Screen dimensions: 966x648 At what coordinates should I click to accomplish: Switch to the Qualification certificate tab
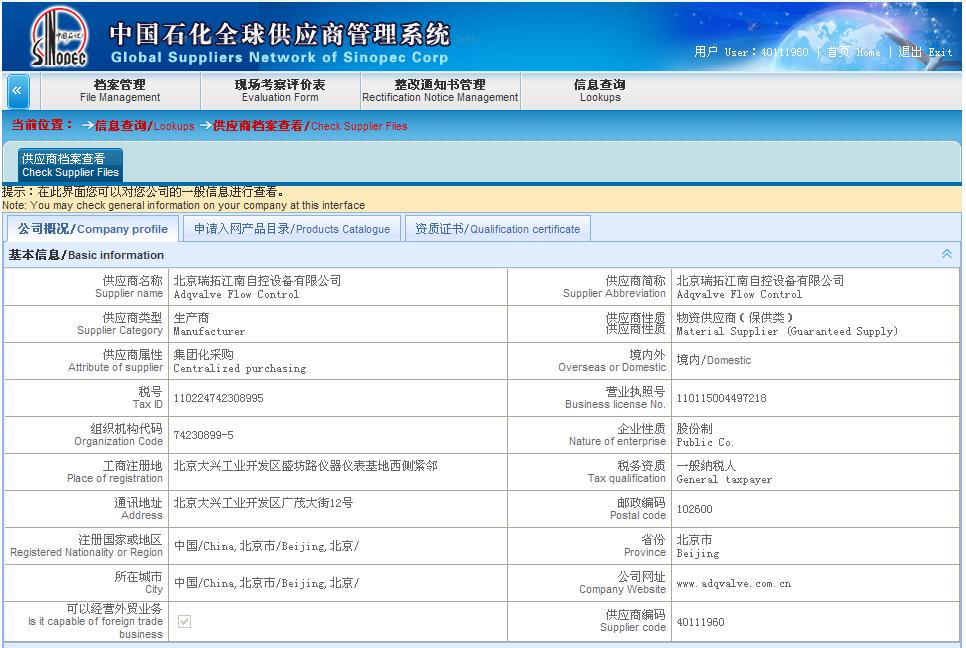click(498, 229)
